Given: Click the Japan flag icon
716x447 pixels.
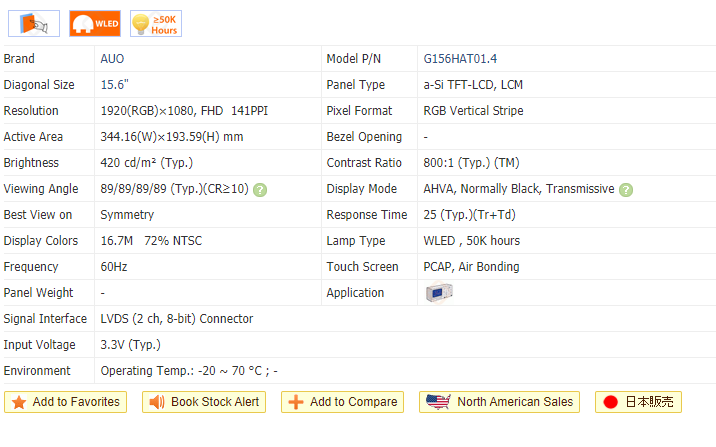Looking at the screenshot, I should pos(610,402).
